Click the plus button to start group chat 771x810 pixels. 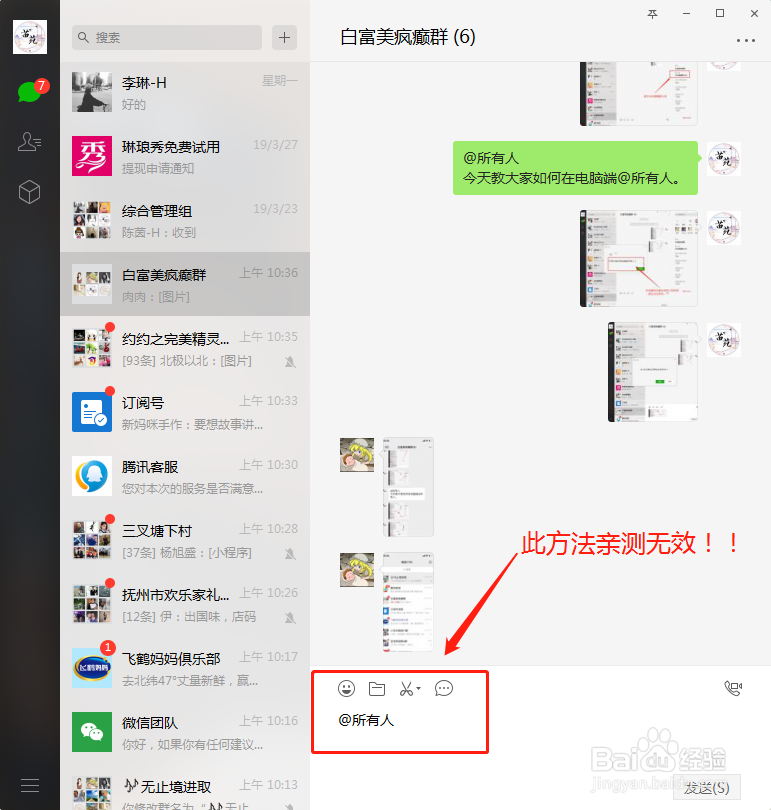click(285, 37)
